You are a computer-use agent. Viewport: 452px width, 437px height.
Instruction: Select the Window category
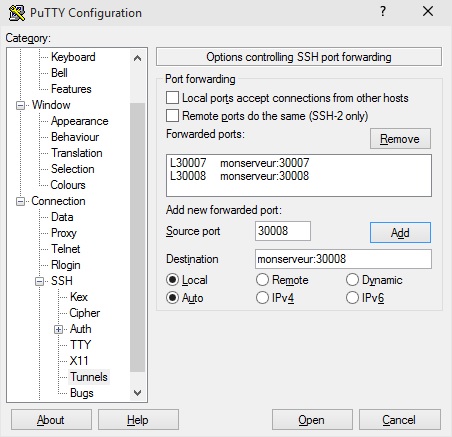point(51,105)
